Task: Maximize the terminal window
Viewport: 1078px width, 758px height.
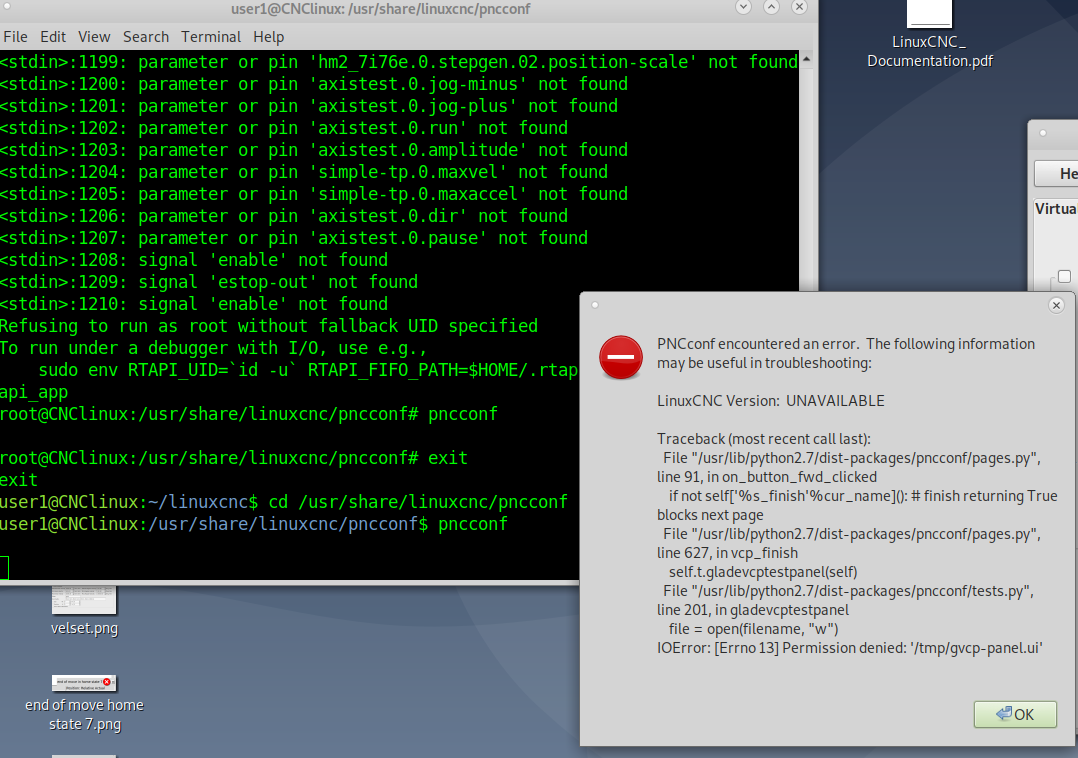Action: (x=771, y=8)
